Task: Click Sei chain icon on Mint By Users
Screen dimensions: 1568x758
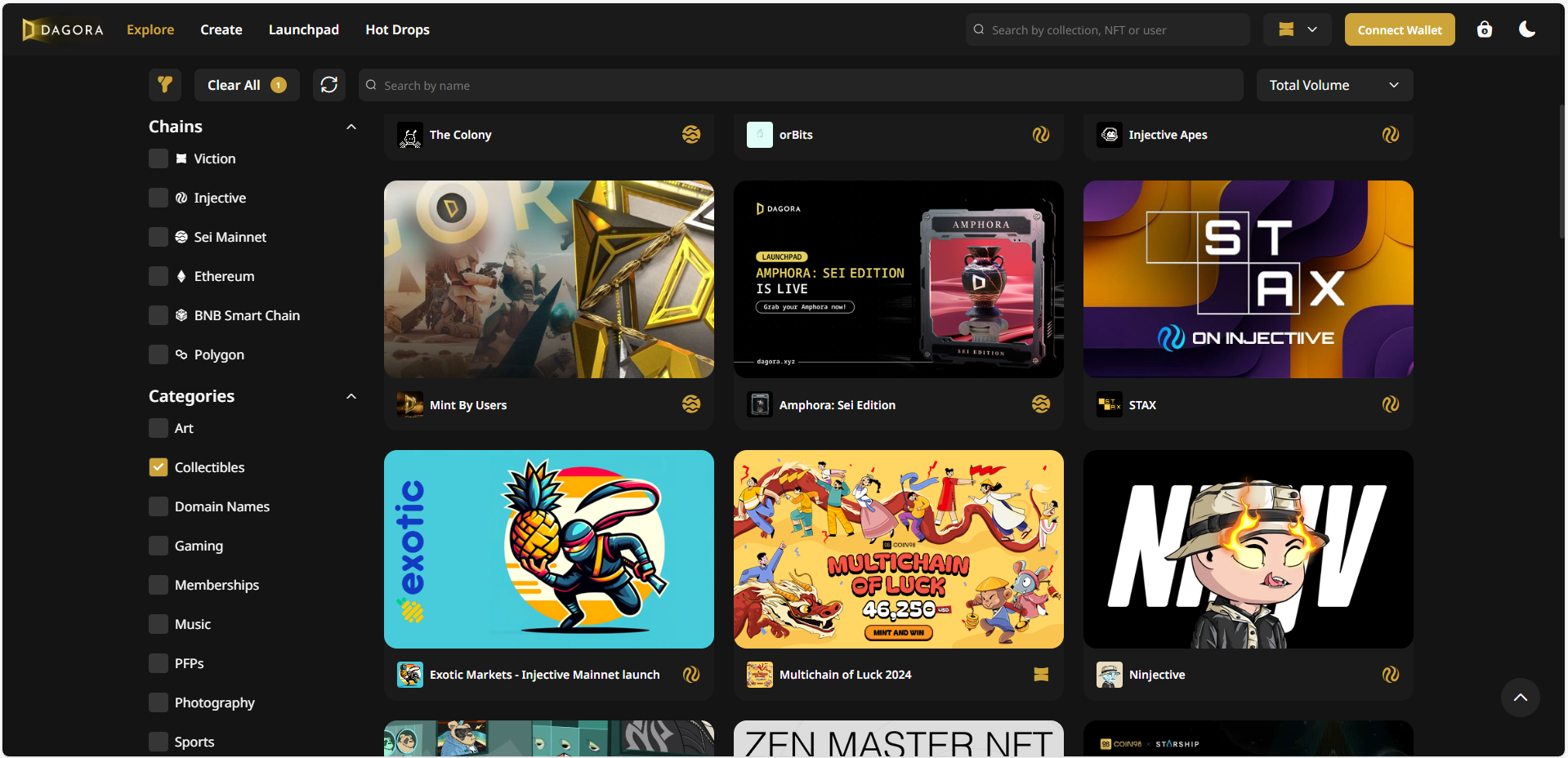Action: pos(691,404)
